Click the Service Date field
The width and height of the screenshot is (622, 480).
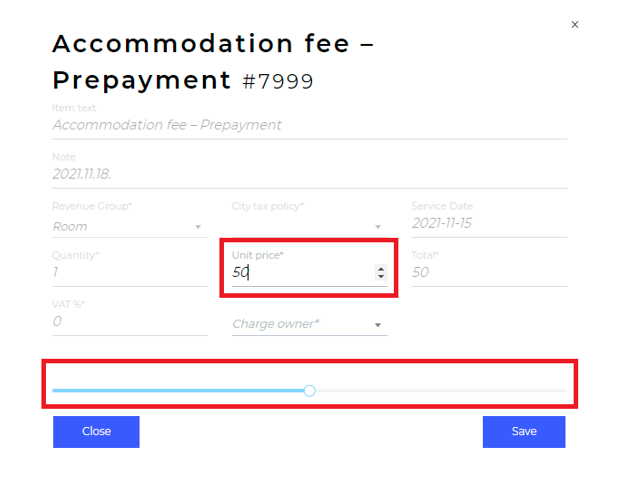[x=488, y=223]
